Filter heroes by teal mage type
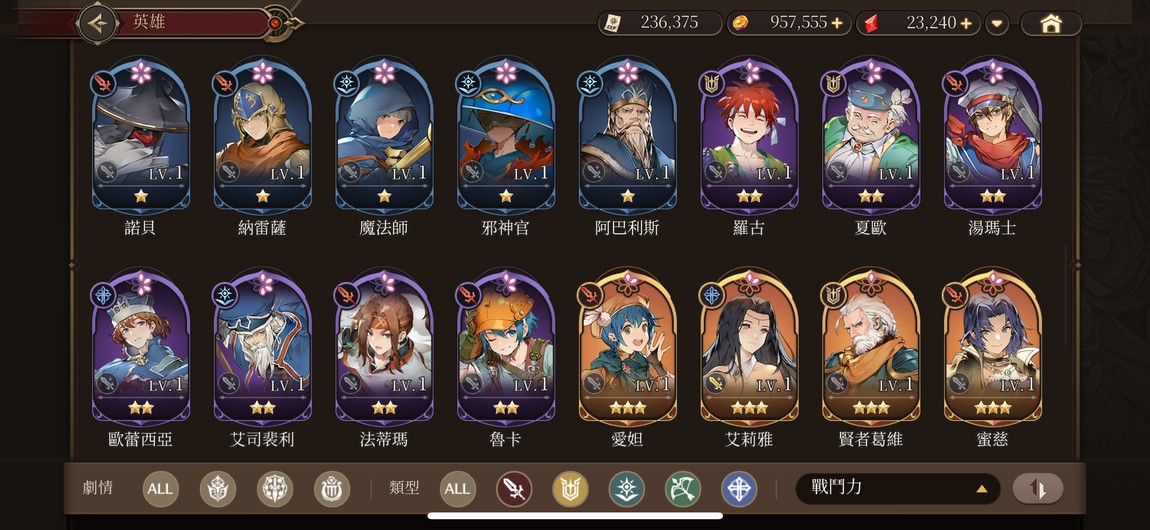The width and height of the screenshot is (1150, 530). pyautogui.click(x=626, y=489)
